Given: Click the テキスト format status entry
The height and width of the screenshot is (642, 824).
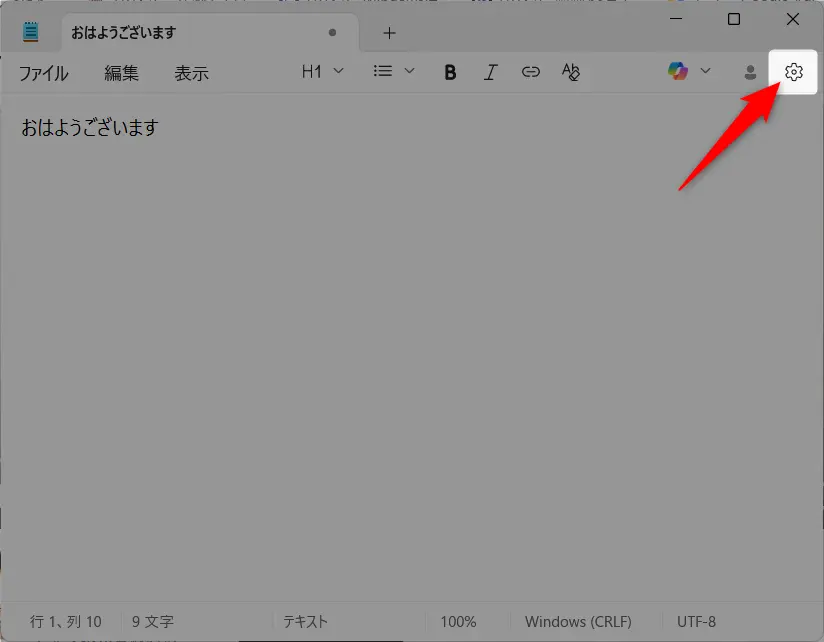Looking at the screenshot, I should [x=305, y=622].
